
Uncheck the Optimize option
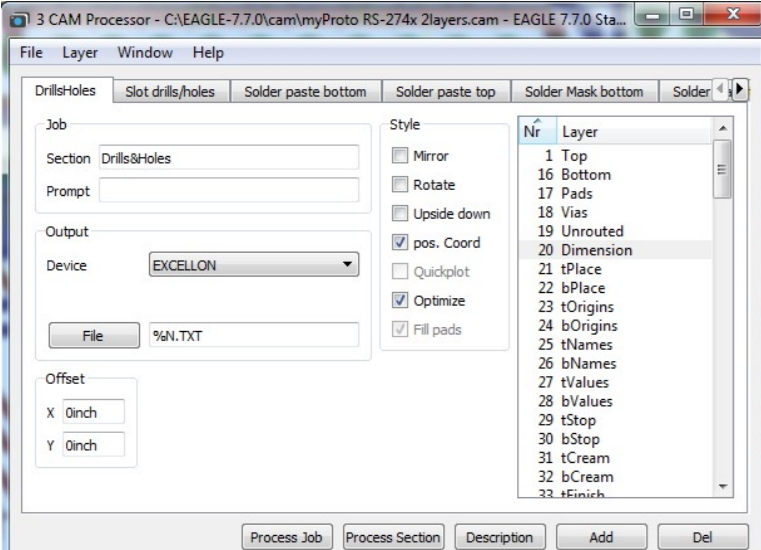point(400,300)
